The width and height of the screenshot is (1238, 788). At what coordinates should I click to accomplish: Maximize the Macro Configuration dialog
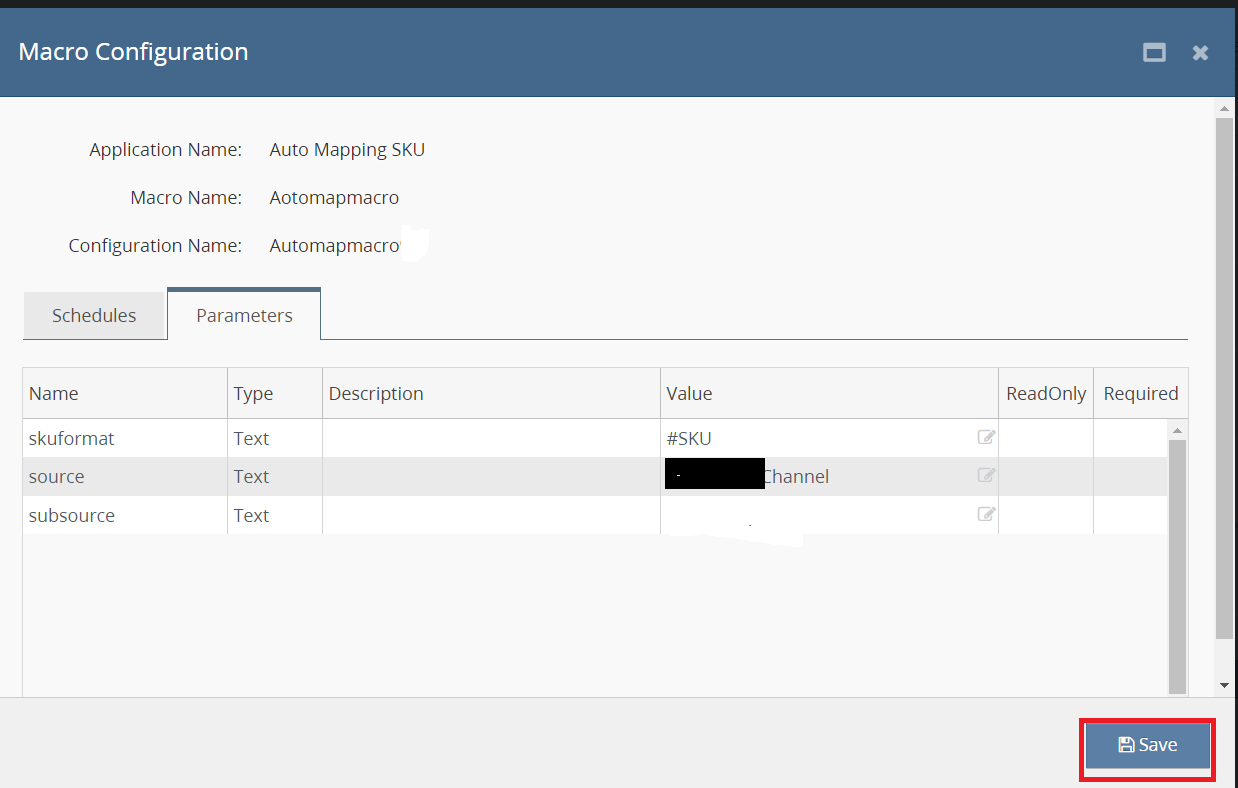1154,53
